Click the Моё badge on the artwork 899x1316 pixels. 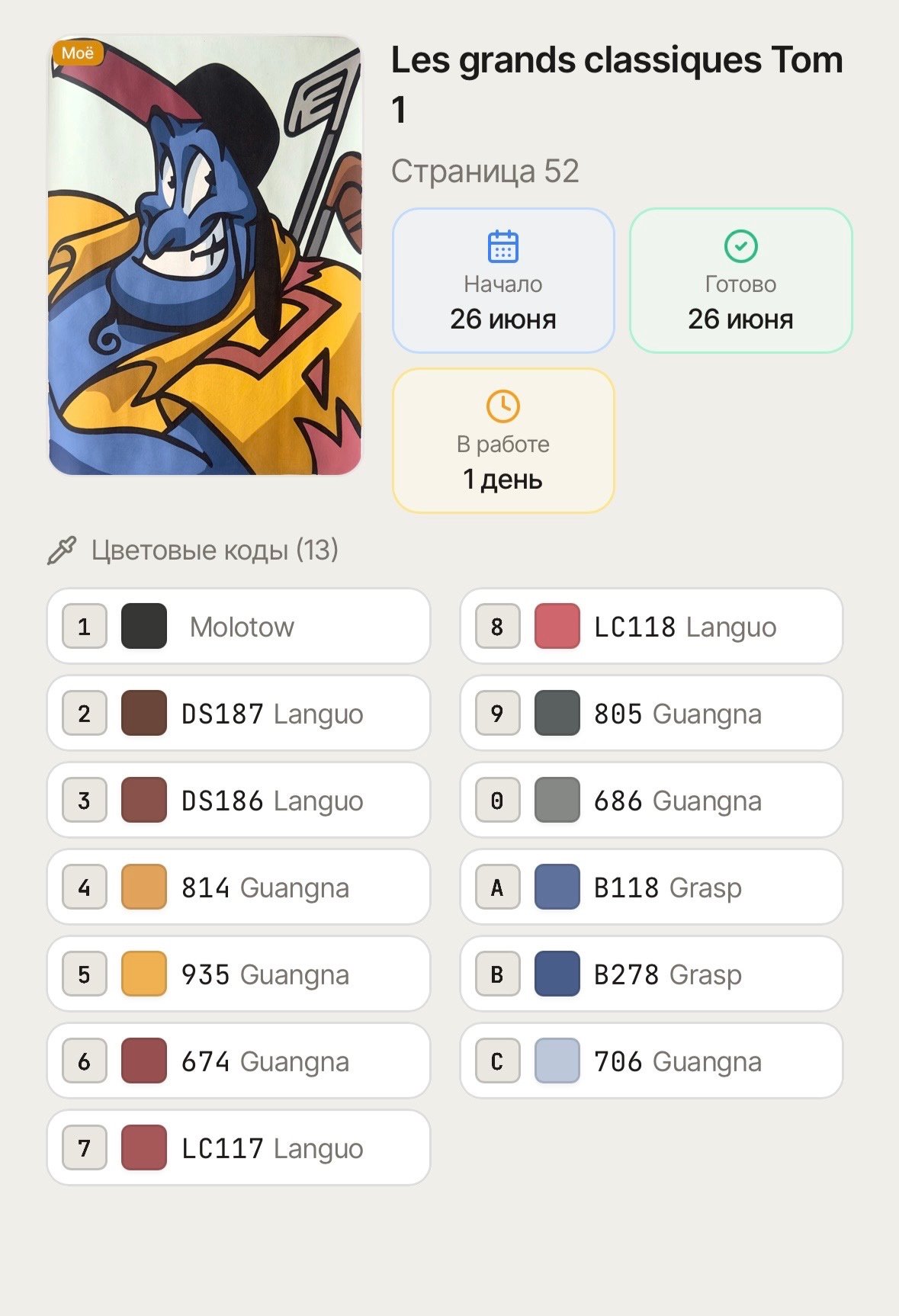[77, 53]
